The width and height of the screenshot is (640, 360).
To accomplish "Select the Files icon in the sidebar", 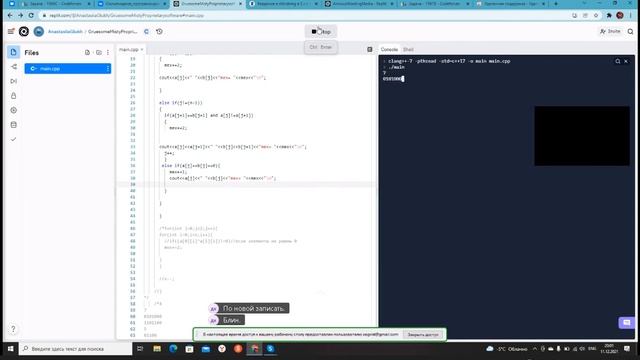I will (x=13, y=52).
